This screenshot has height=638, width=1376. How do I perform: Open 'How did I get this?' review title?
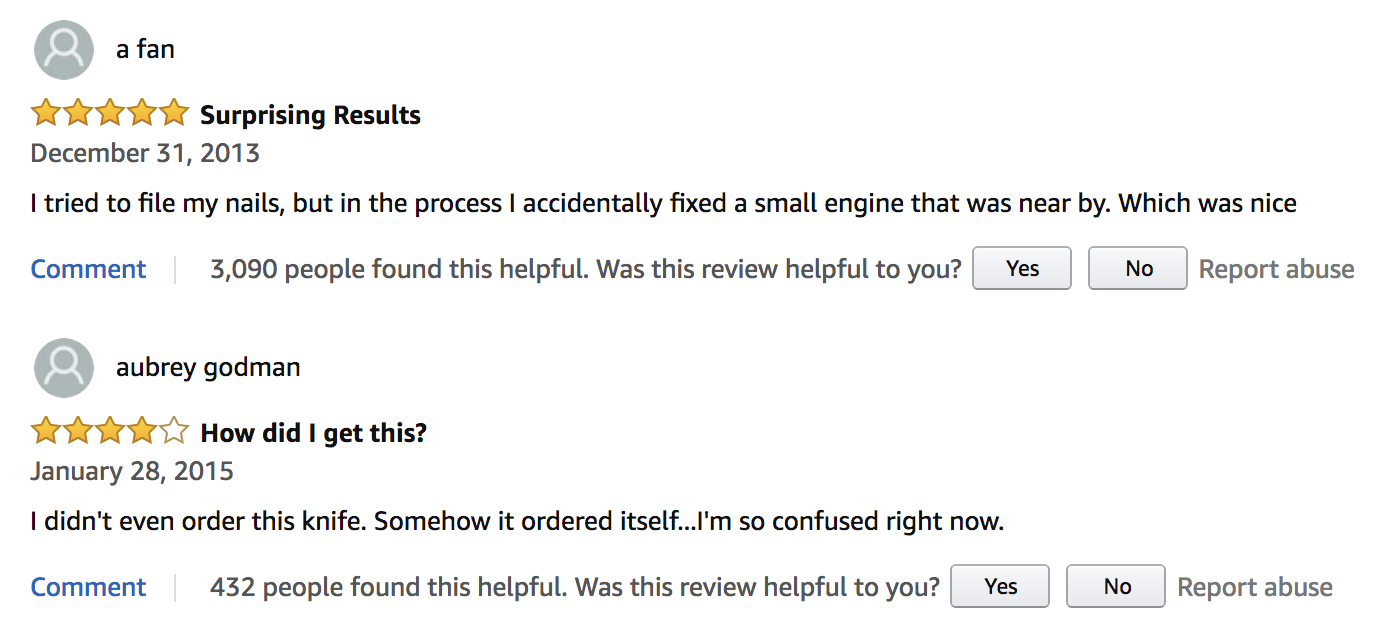click(x=314, y=433)
